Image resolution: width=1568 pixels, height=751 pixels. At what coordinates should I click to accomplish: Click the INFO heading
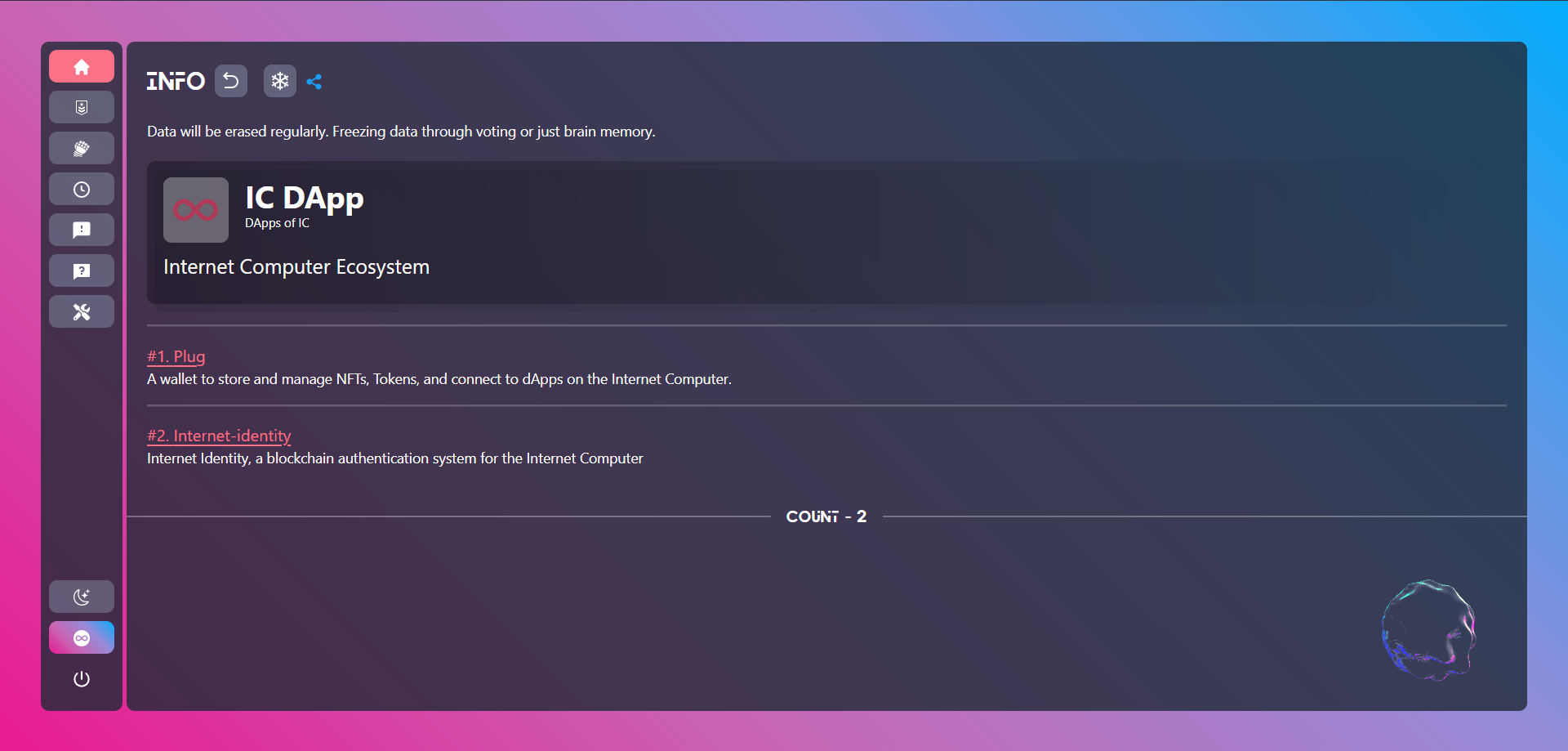pyautogui.click(x=176, y=81)
